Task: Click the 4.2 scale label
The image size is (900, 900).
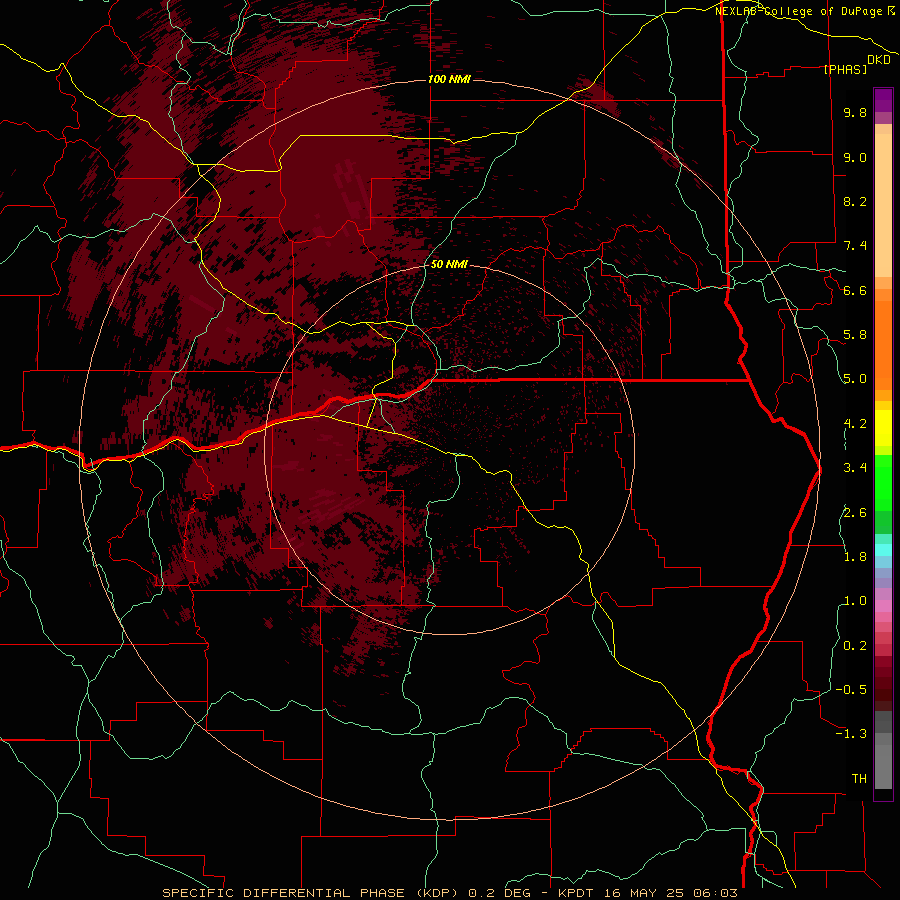Action: (855, 424)
